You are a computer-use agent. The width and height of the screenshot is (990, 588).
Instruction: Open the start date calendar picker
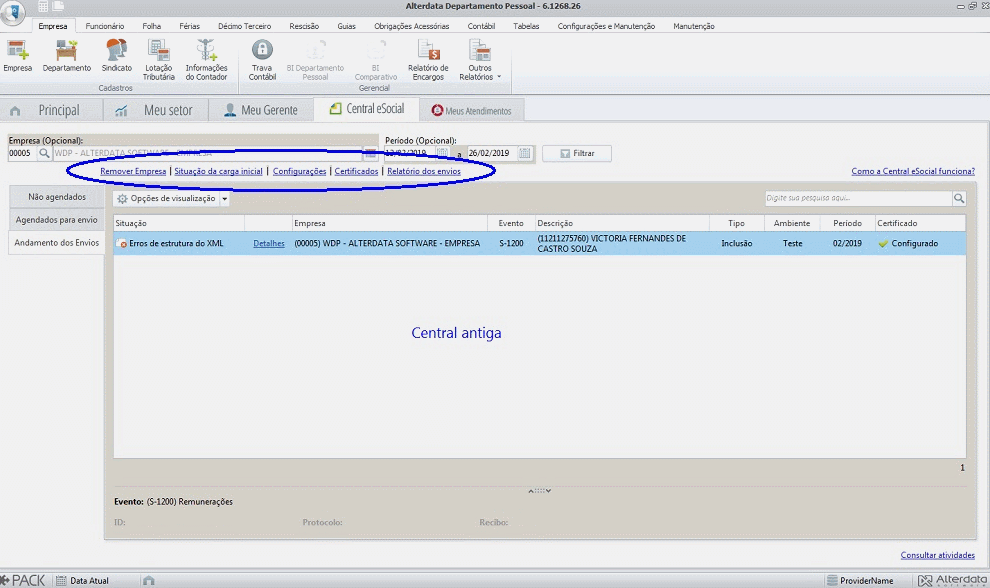pos(443,153)
